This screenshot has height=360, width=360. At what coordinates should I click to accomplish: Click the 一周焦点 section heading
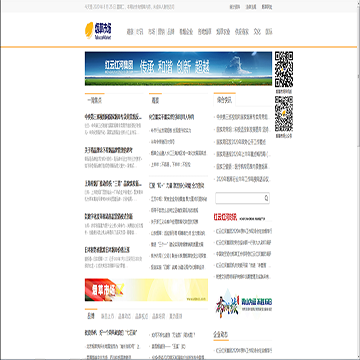click(x=94, y=100)
